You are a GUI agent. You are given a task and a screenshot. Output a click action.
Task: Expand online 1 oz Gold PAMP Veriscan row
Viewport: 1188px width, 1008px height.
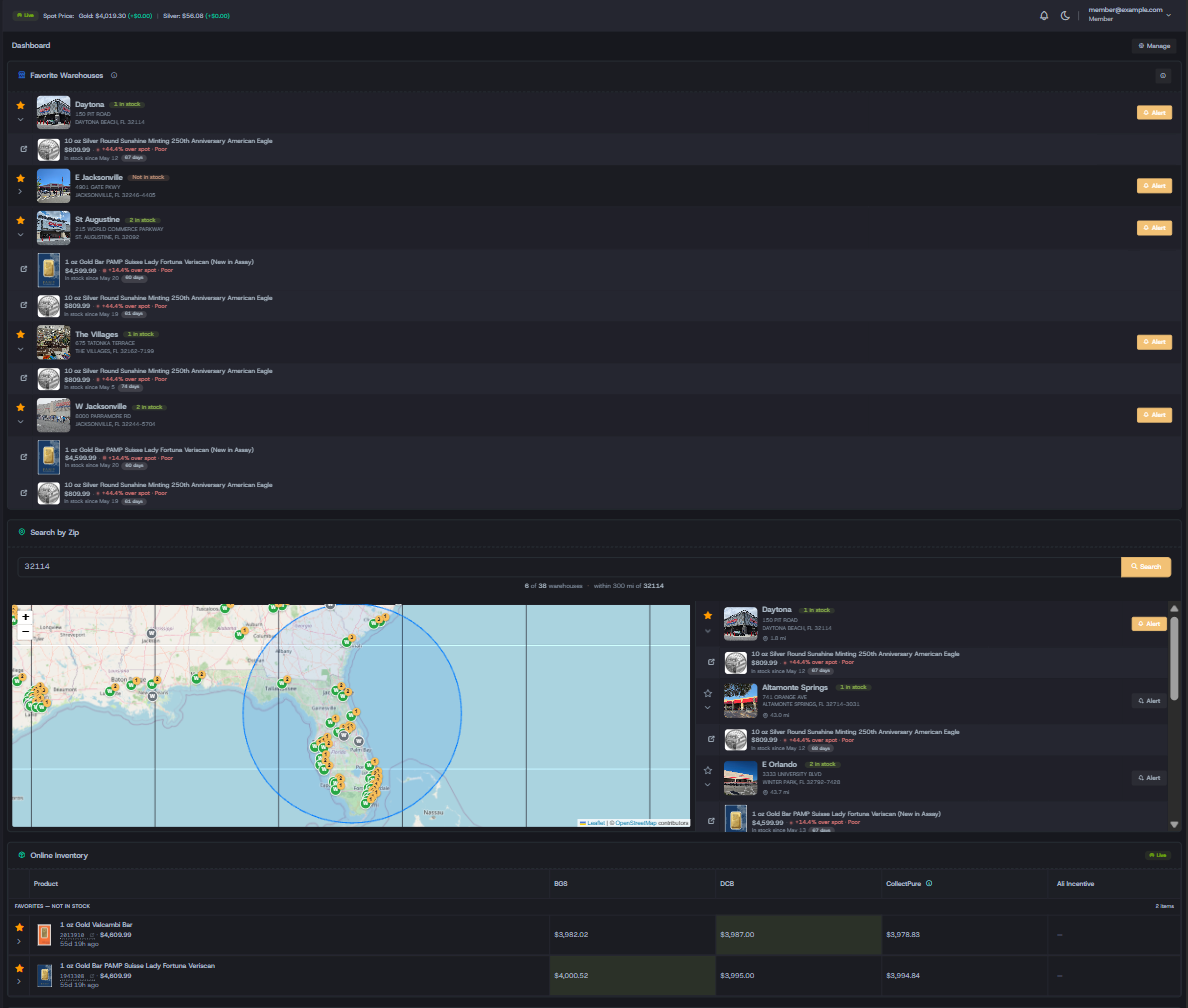[x=20, y=982]
